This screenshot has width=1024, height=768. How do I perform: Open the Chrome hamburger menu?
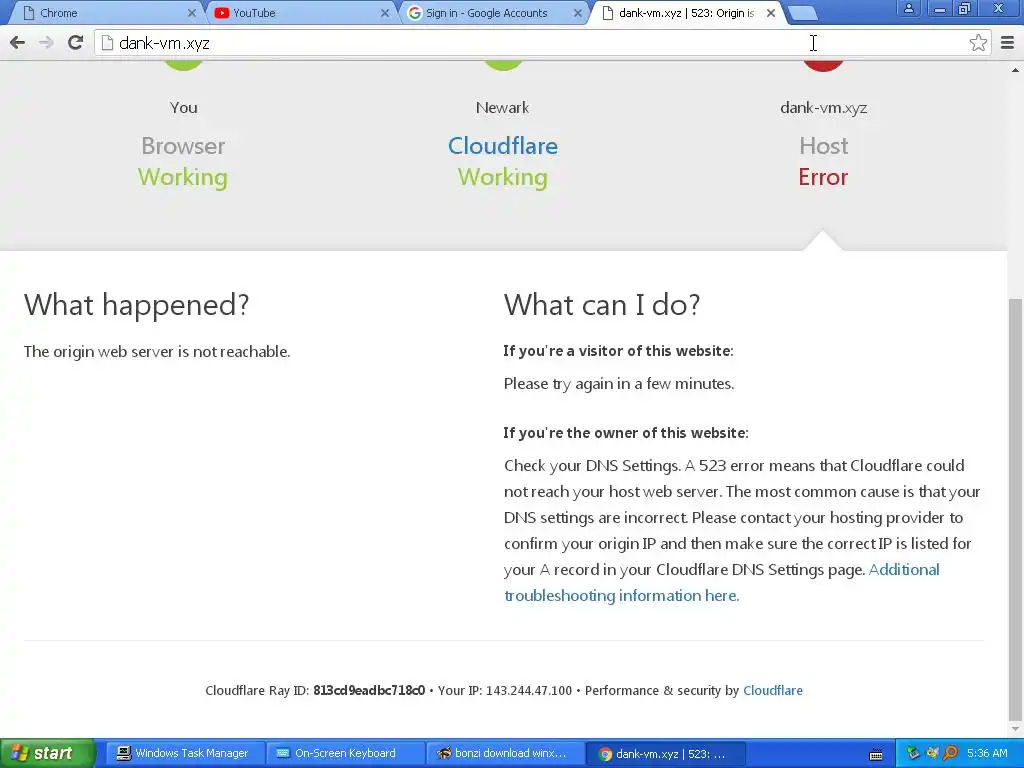tap(1008, 42)
